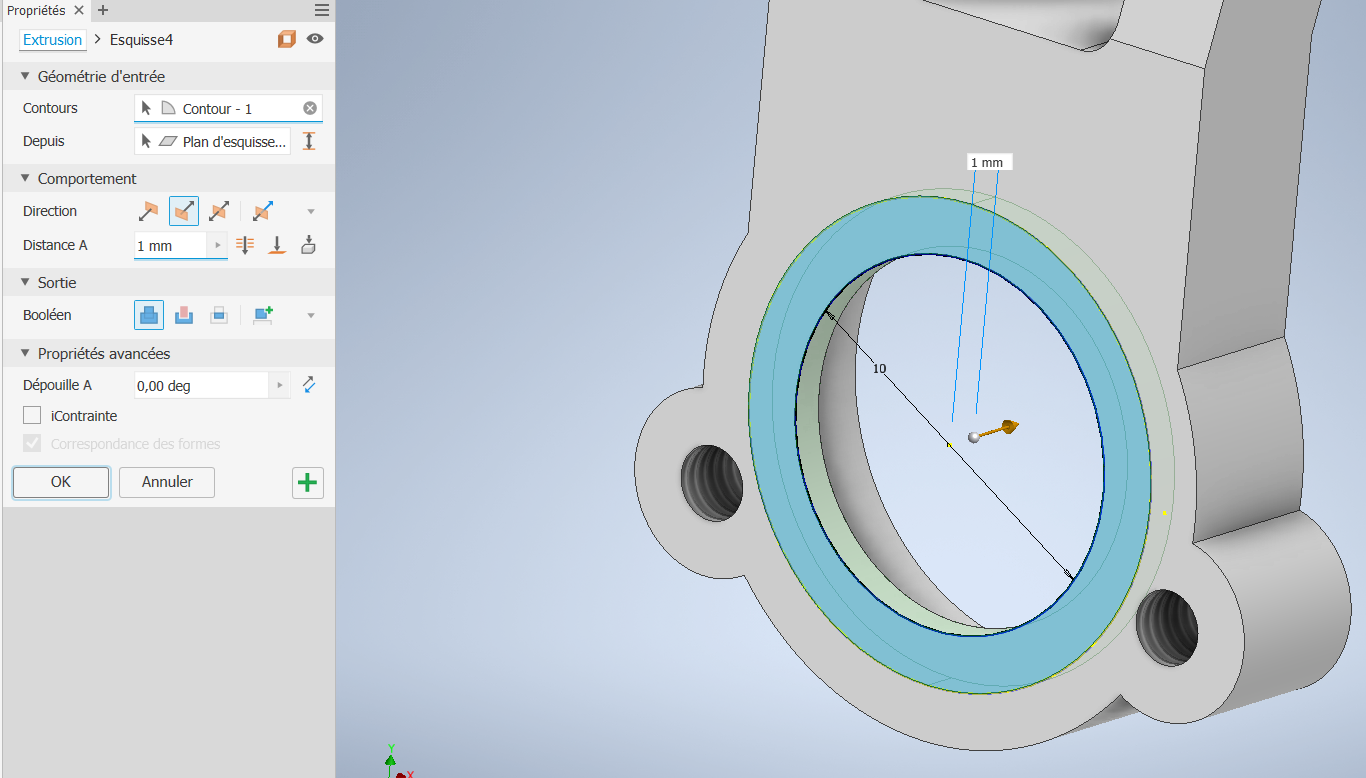Image resolution: width=1366 pixels, height=778 pixels.
Task: Select the asymmetric direction icon
Action: click(263, 211)
